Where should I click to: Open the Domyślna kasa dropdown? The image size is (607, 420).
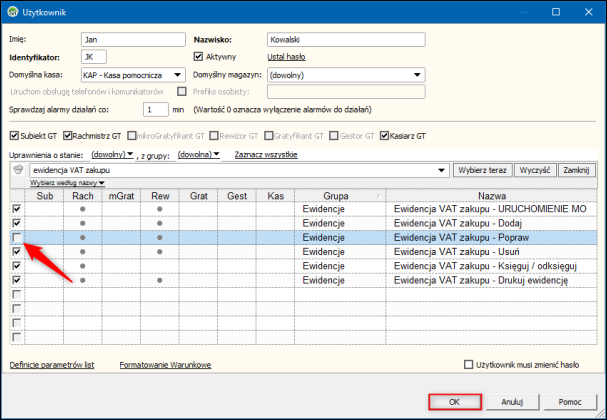[177, 74]
